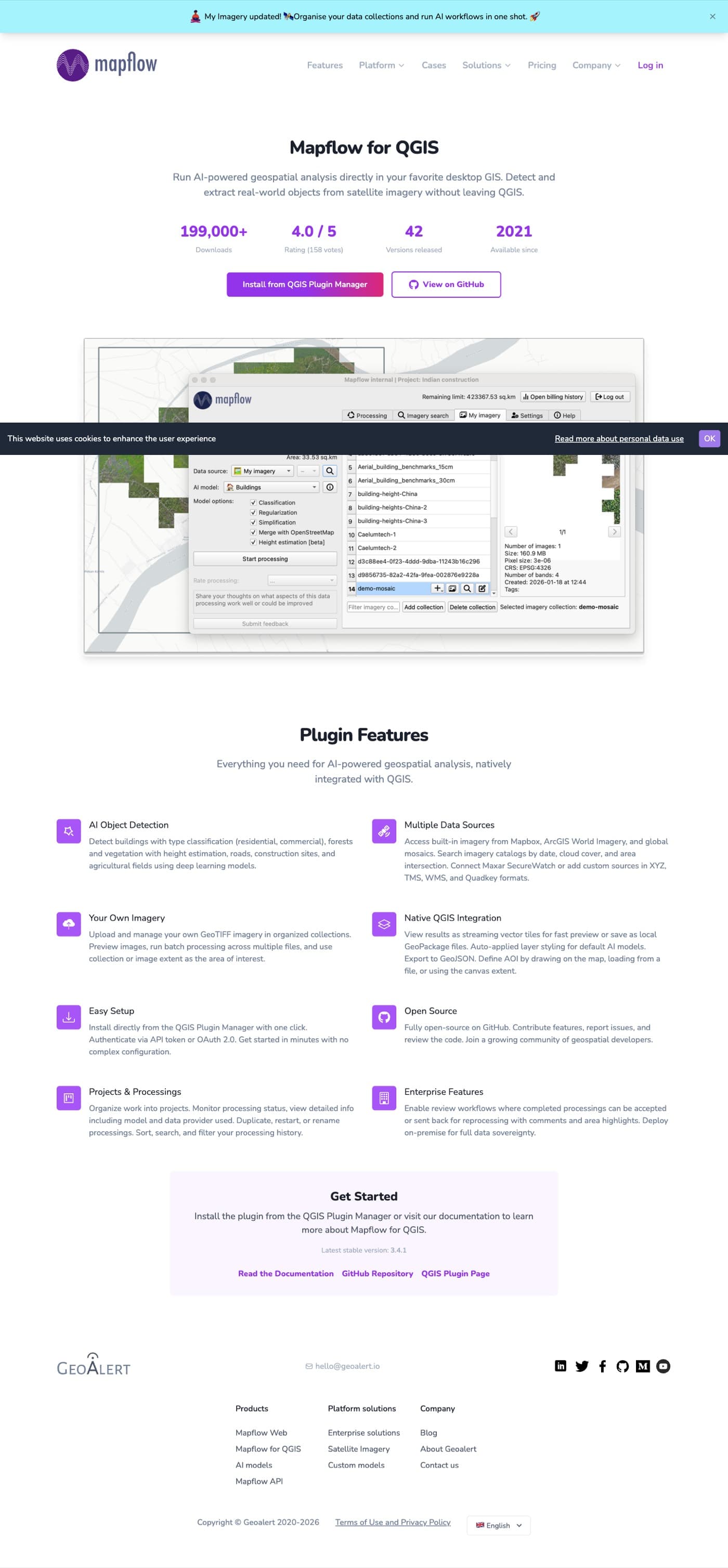Viewport: 728px width, 1568px height.
Task: Go to Cases in the navbar
Action: pyautogui.click(x=434, y=65)
